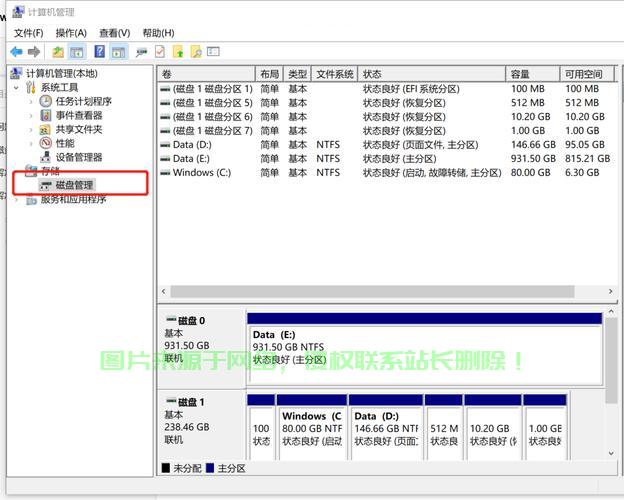Image resolution: width=624 pixels, height=500 pixels.
Task: Click the Up one level folder icon
Action: [x=58, y=52]
